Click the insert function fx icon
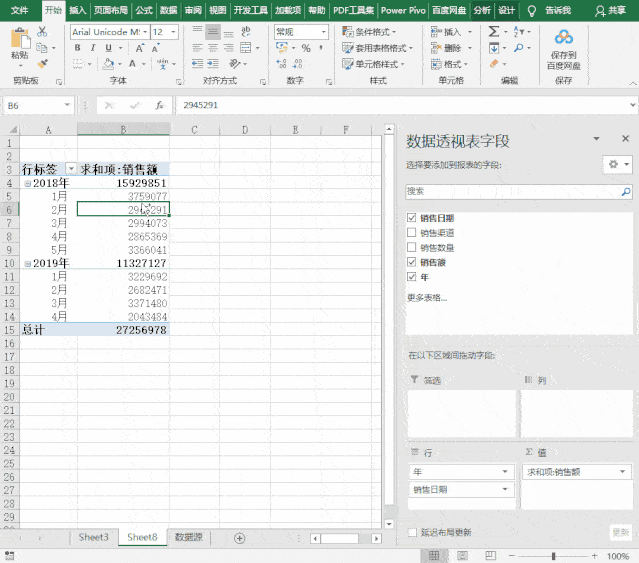The image size is (639, 563). (x=159, y=105)
